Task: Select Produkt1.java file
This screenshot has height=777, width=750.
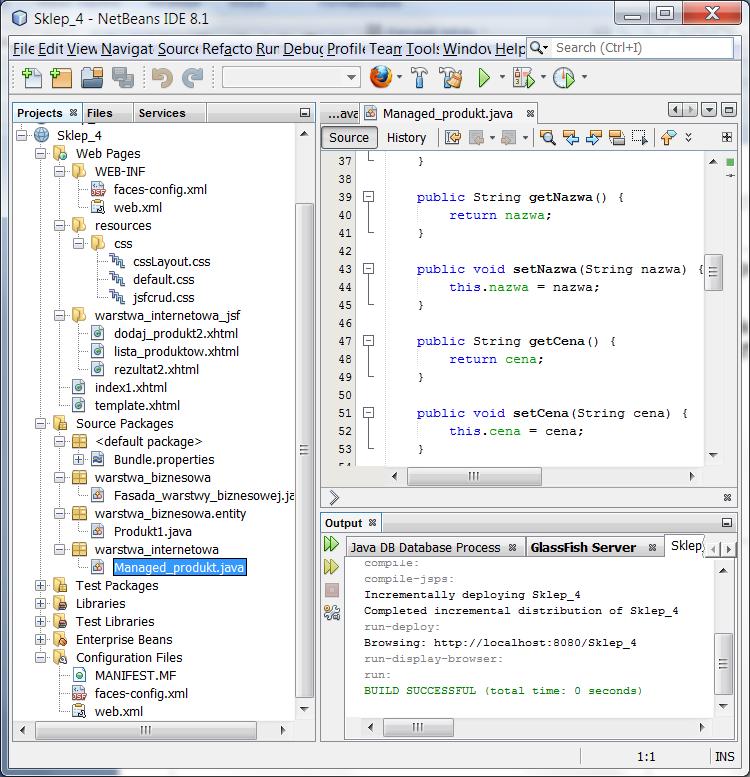Action: [x=153, y=531]
